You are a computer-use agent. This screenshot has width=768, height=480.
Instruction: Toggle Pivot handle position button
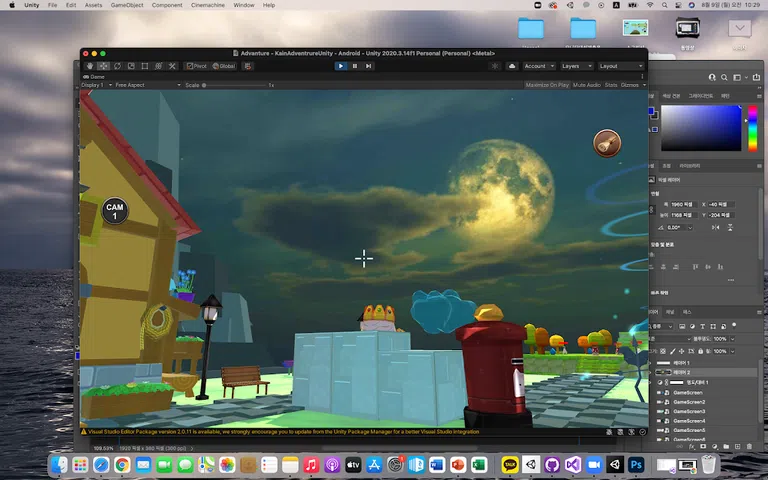[195, 66]
